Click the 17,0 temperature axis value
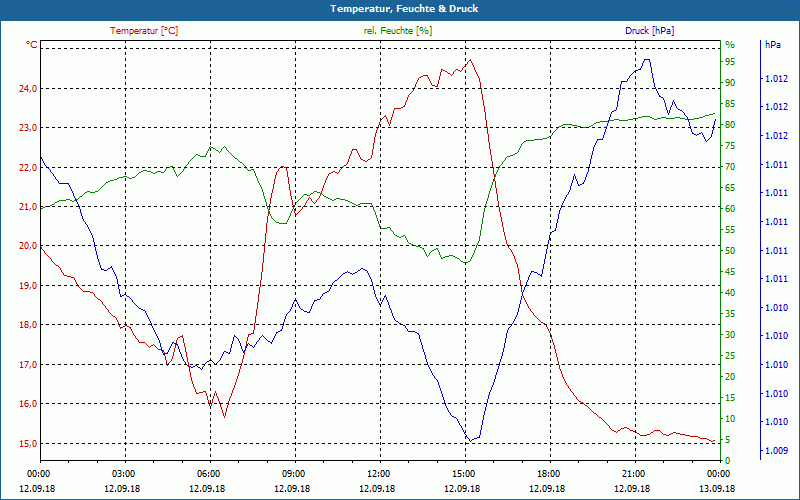The height and width of the screenshot is (500, 800). [x=29, y=365]
